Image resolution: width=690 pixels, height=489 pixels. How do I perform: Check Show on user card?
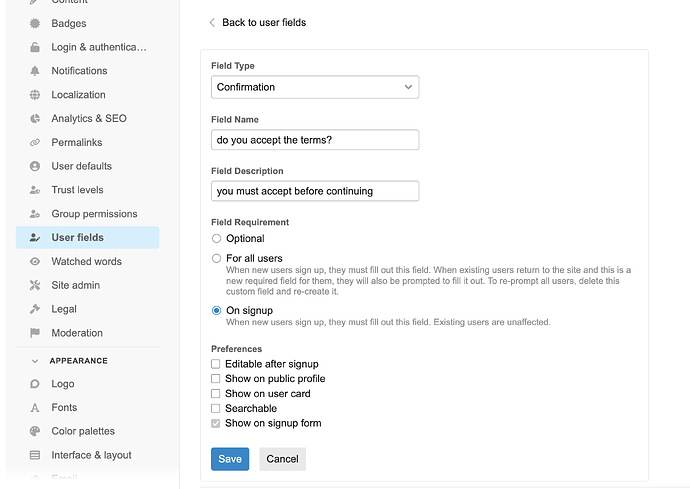point(216,393)
